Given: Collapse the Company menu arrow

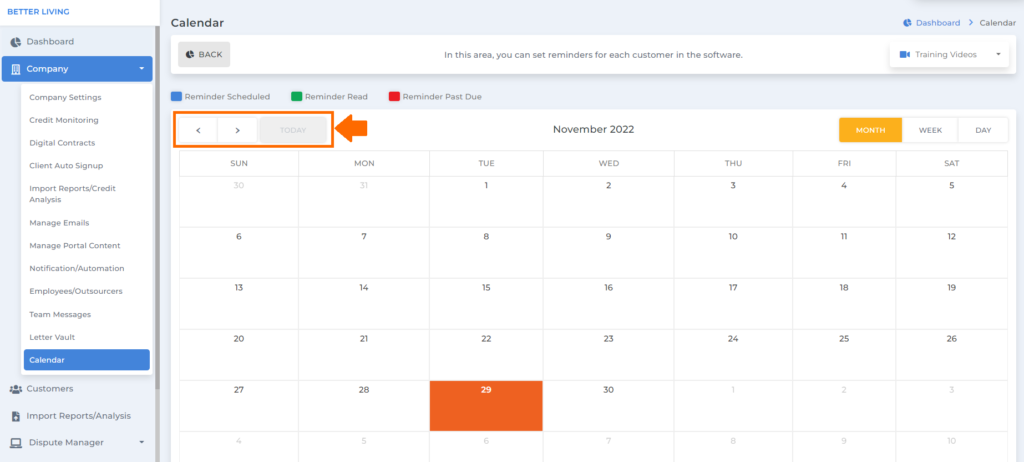Looking at the screenshot, I should click(142, 69).
